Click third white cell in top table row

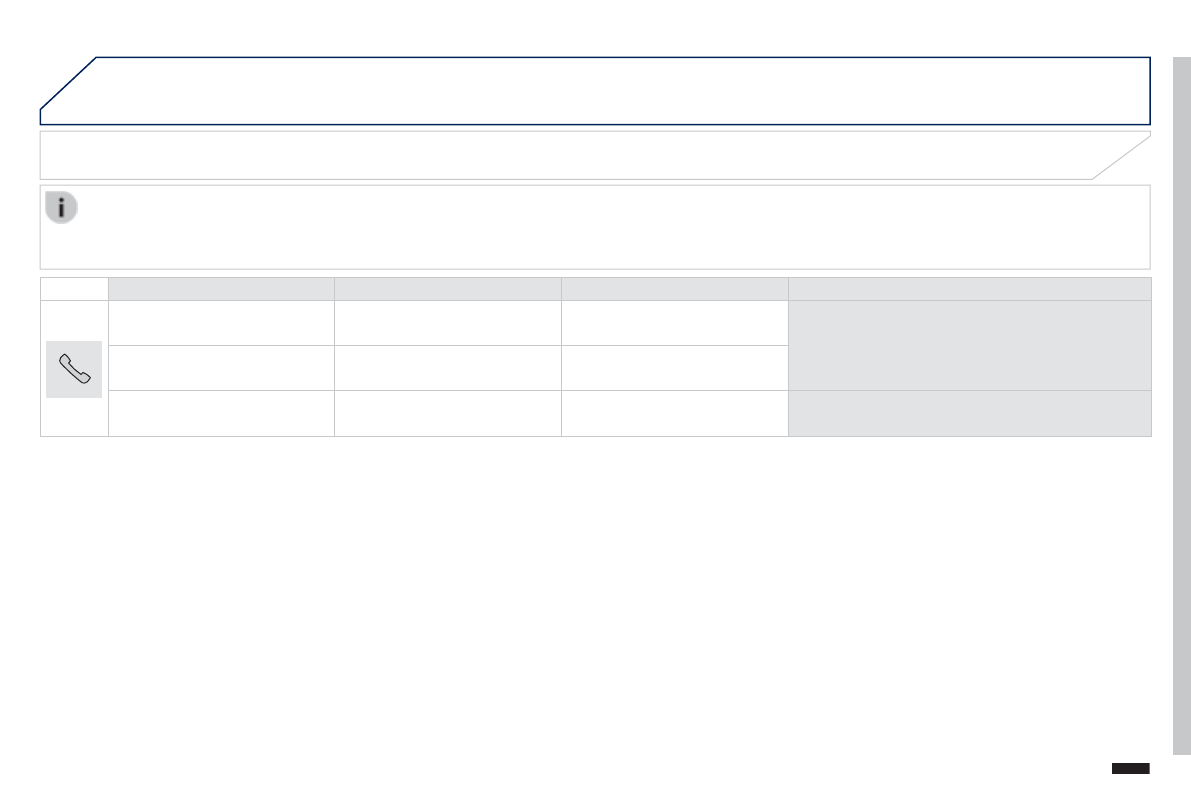[674, 323]
